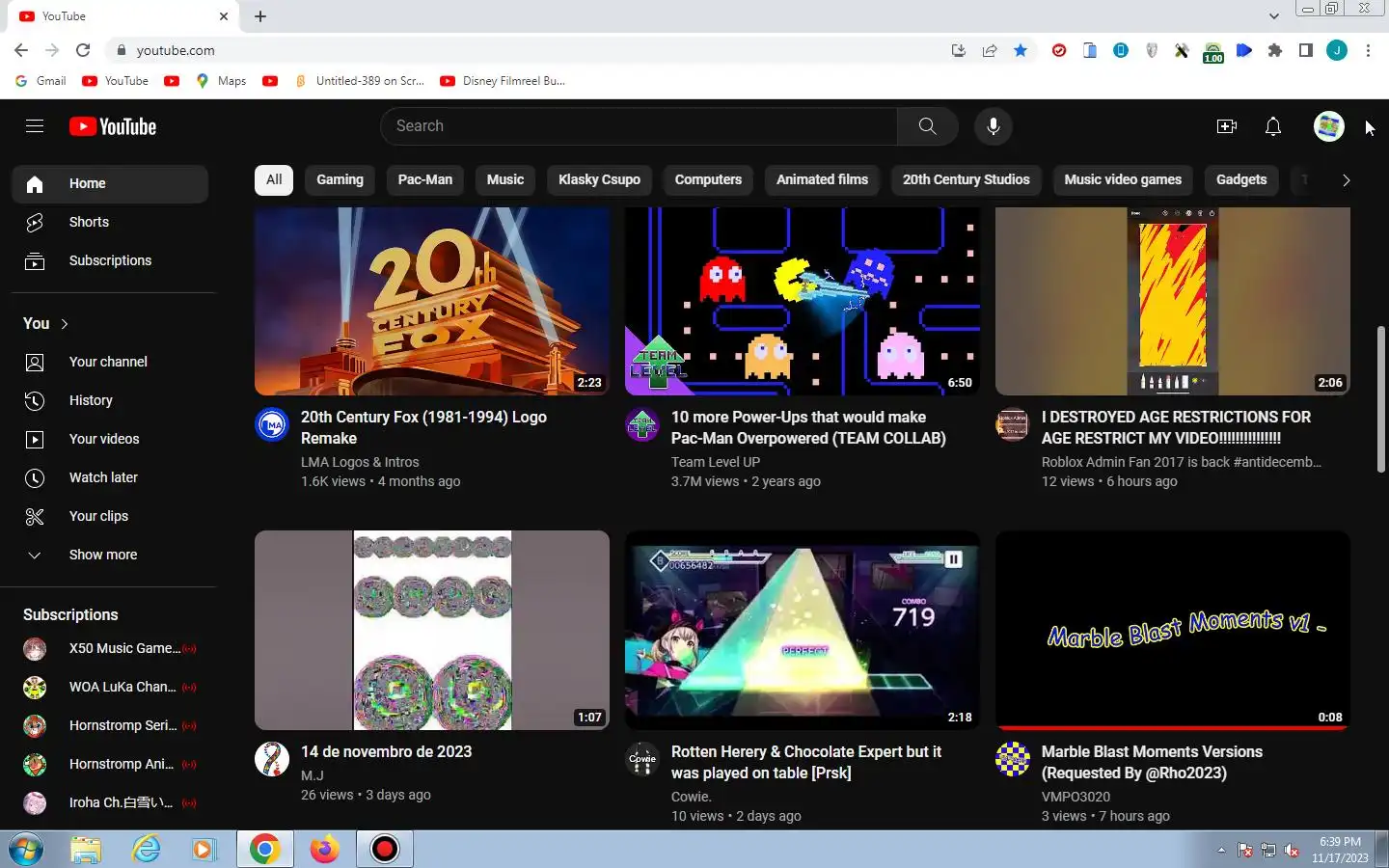Viewport: 1389px width, 868px height.
Task: Bookmark star icon in address bar
Action: pos(1021,50)
